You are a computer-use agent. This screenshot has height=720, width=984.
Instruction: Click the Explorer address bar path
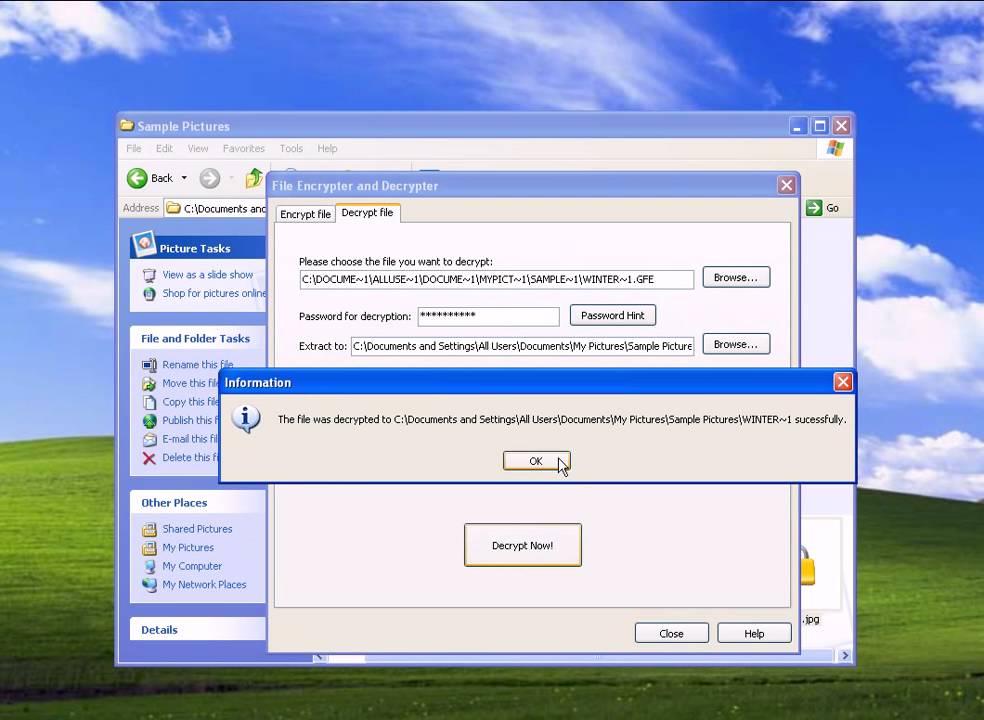point(217,208)
